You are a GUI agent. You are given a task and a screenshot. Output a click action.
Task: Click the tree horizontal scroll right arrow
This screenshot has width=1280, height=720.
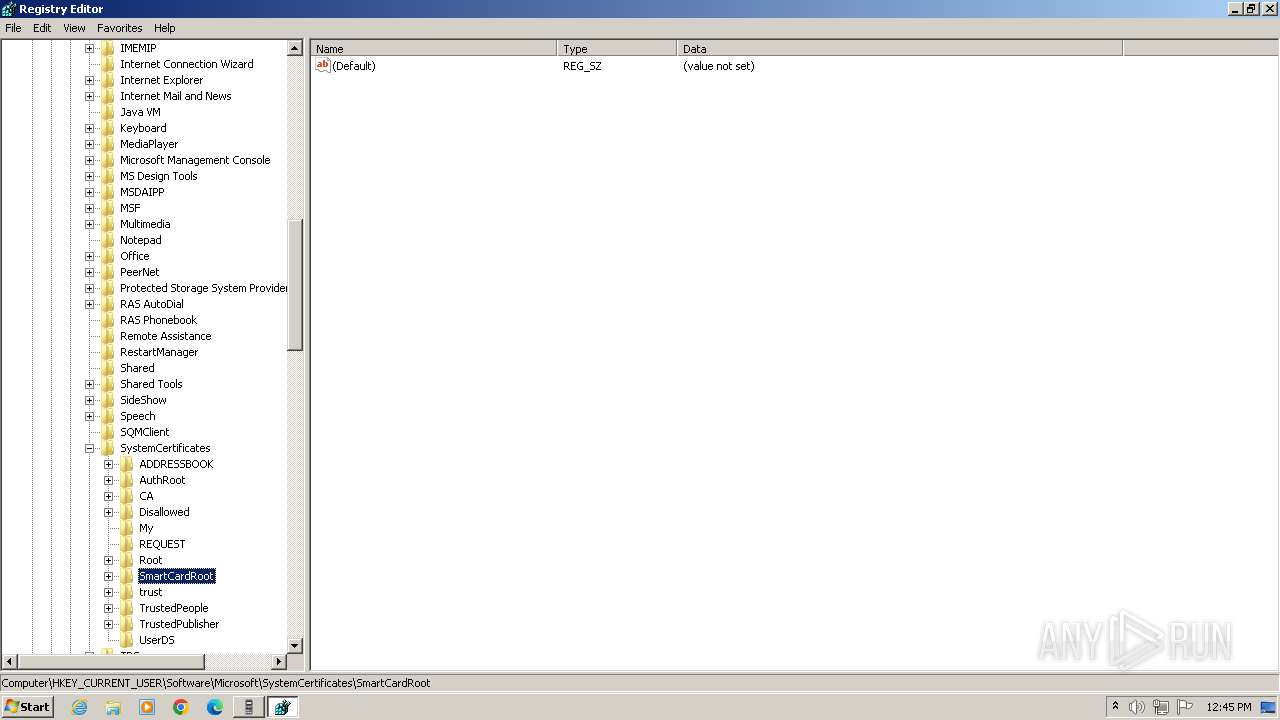point(279,662)
